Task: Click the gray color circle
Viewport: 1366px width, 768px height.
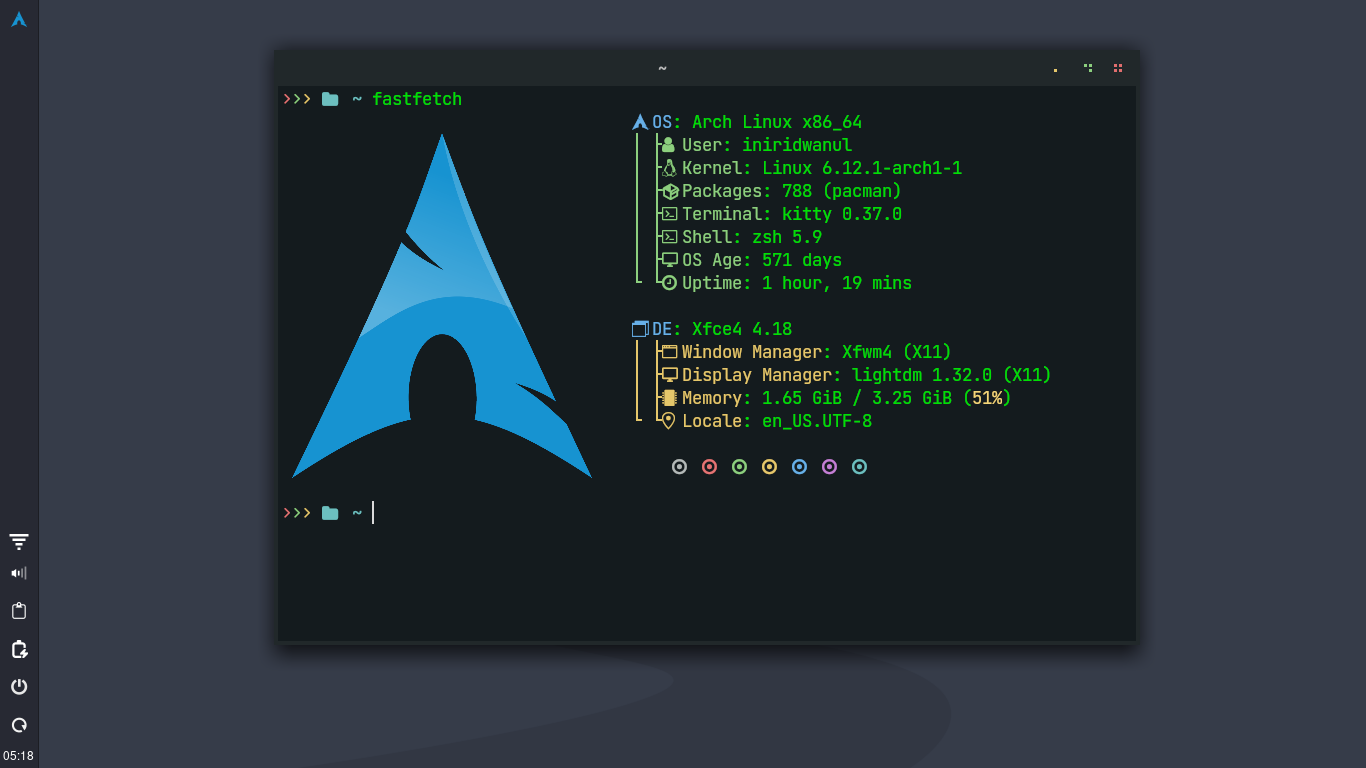Action: [x=680, y=467]
